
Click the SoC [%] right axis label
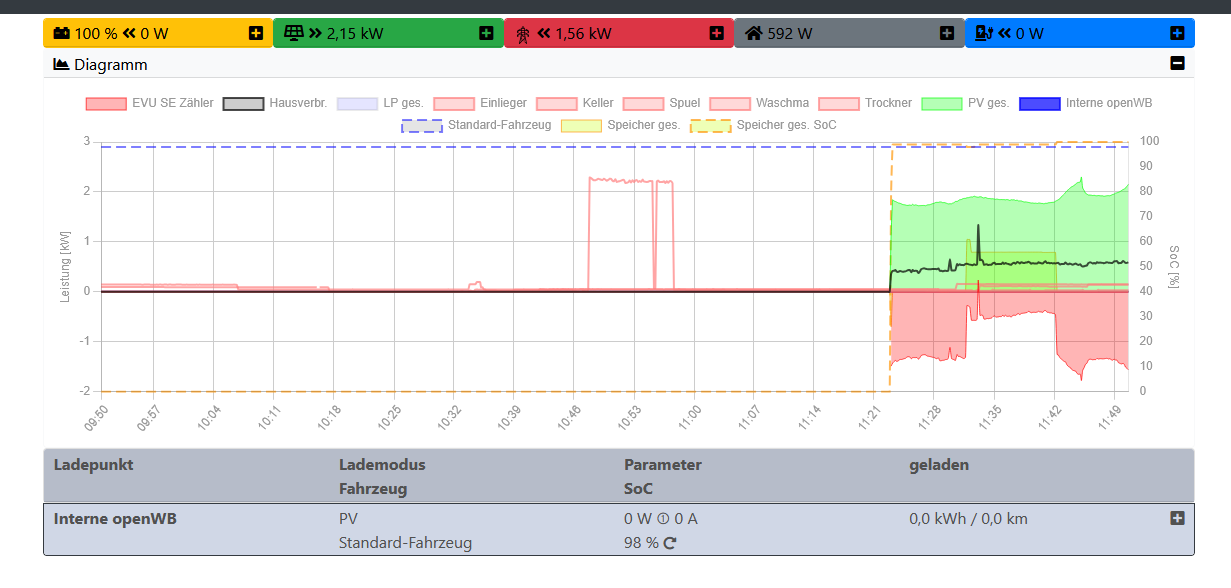tap(1174, 265)
